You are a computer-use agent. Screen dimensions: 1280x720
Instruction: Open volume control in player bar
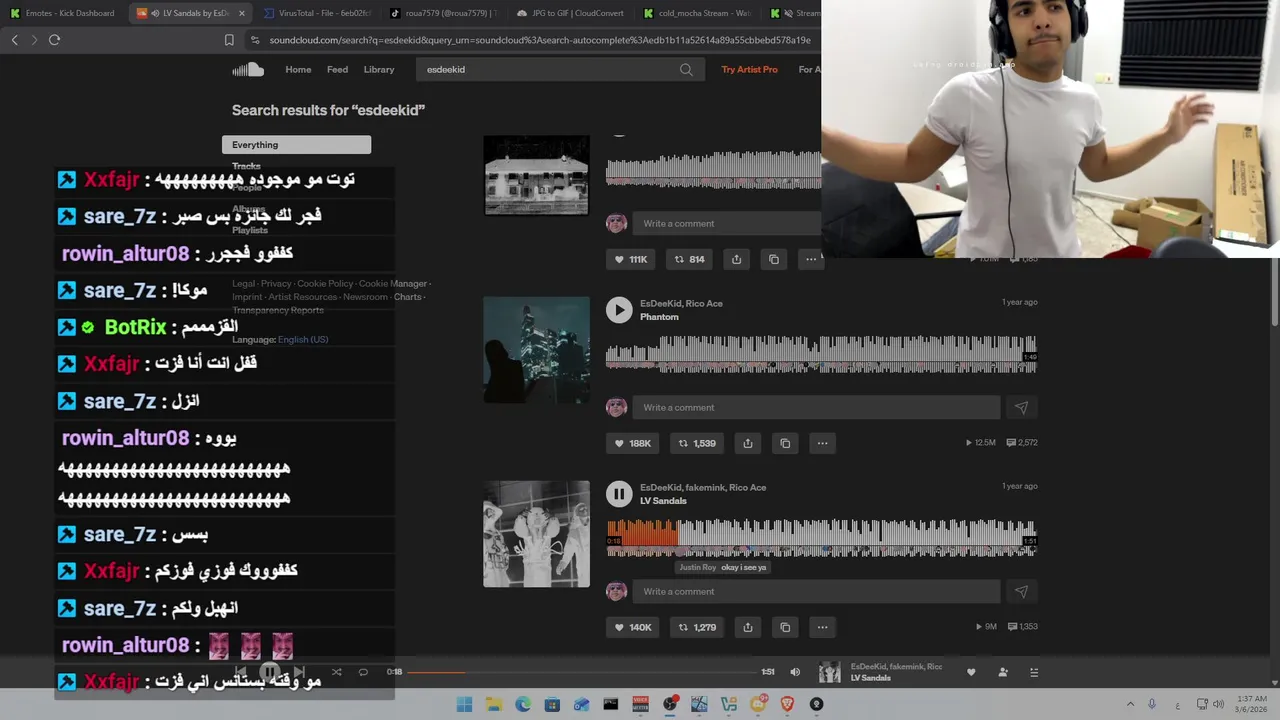click(795, 672)
